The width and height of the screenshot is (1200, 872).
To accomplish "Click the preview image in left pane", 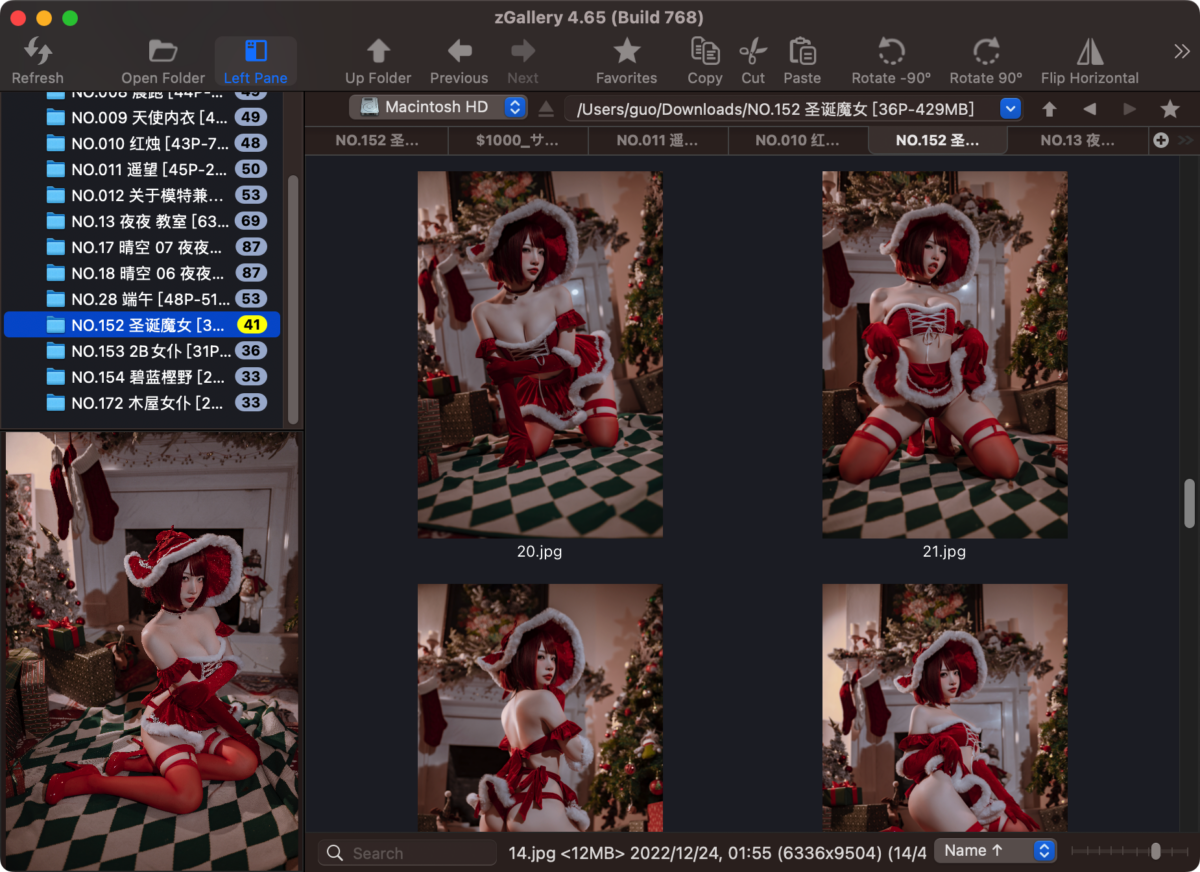I will (152, 651).
